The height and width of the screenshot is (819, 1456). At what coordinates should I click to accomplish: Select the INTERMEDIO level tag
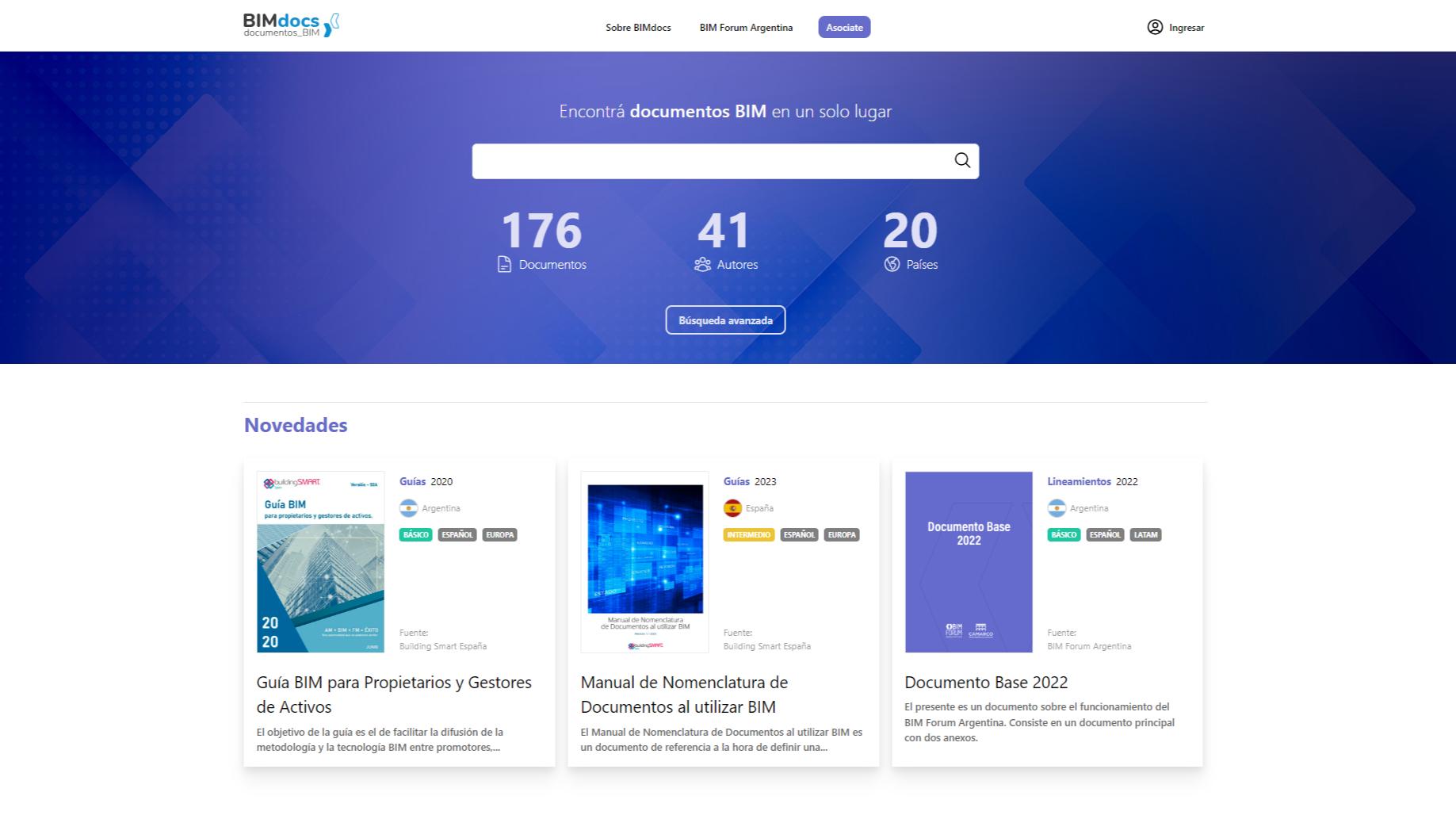click(x=748, y=535)
